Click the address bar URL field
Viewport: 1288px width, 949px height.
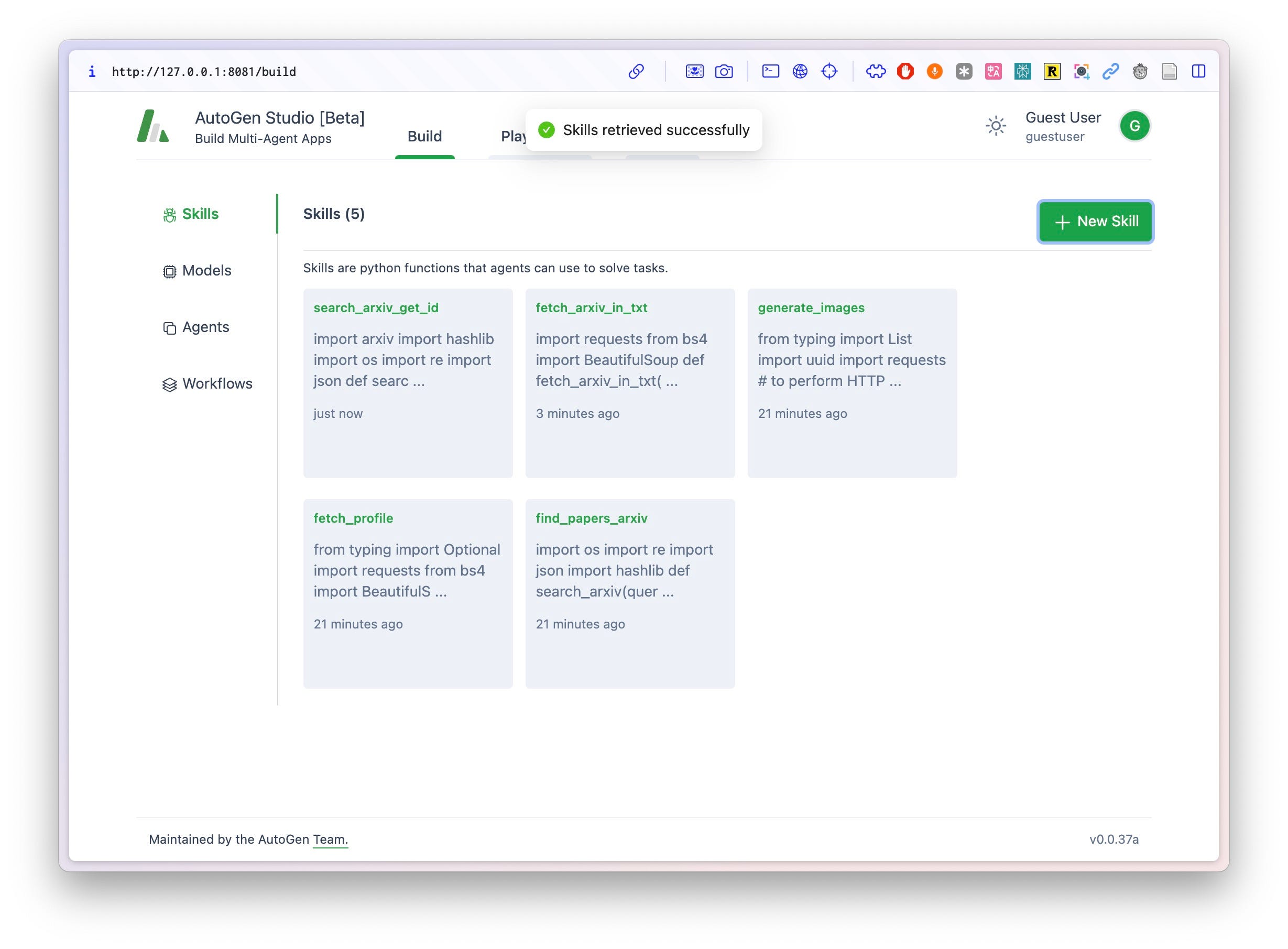(204, 72)
